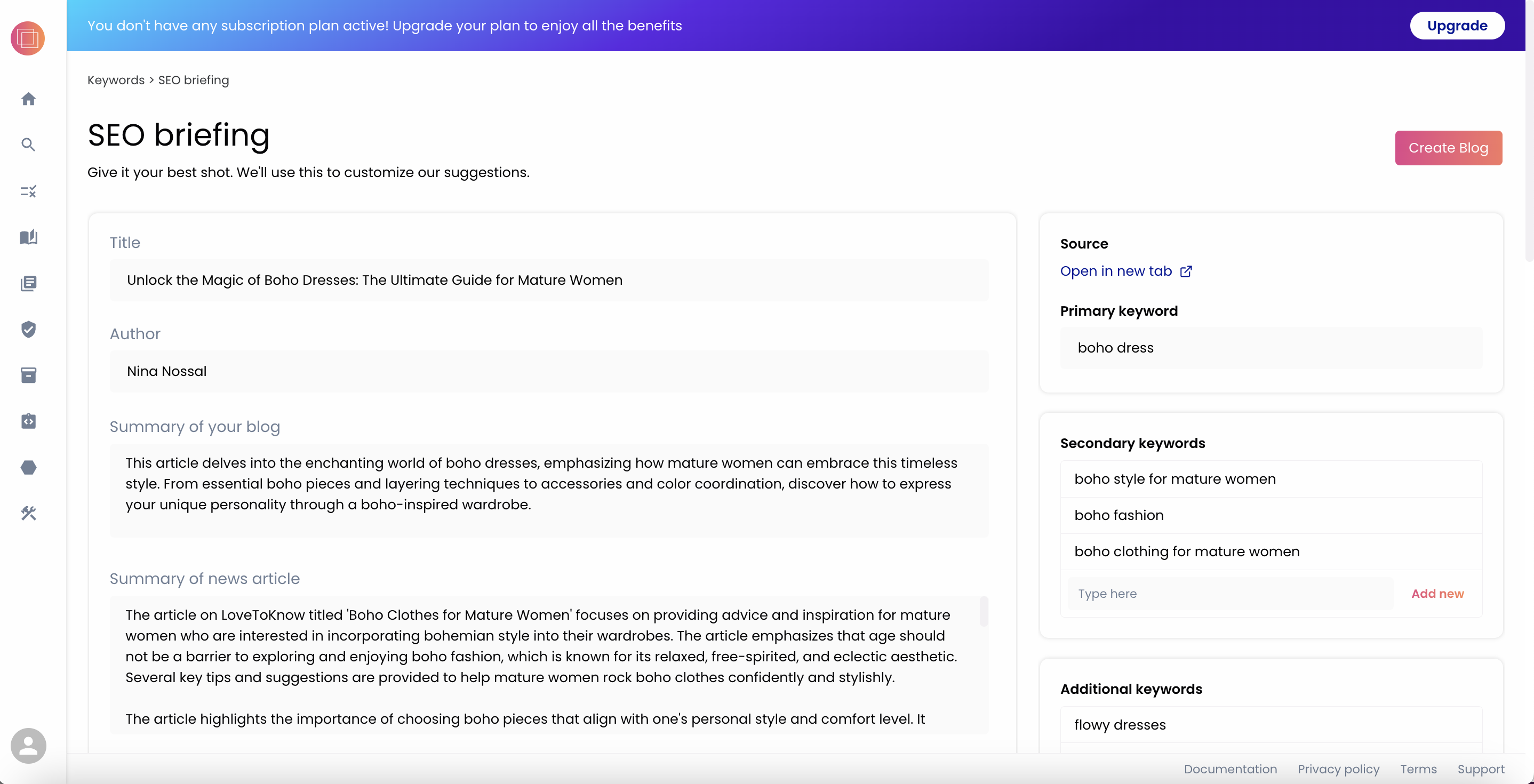The width and height of the screenshot is (1534, 784).
Task: Open the tools wrench icon in sidebar
Action: (x=28, y=513)
